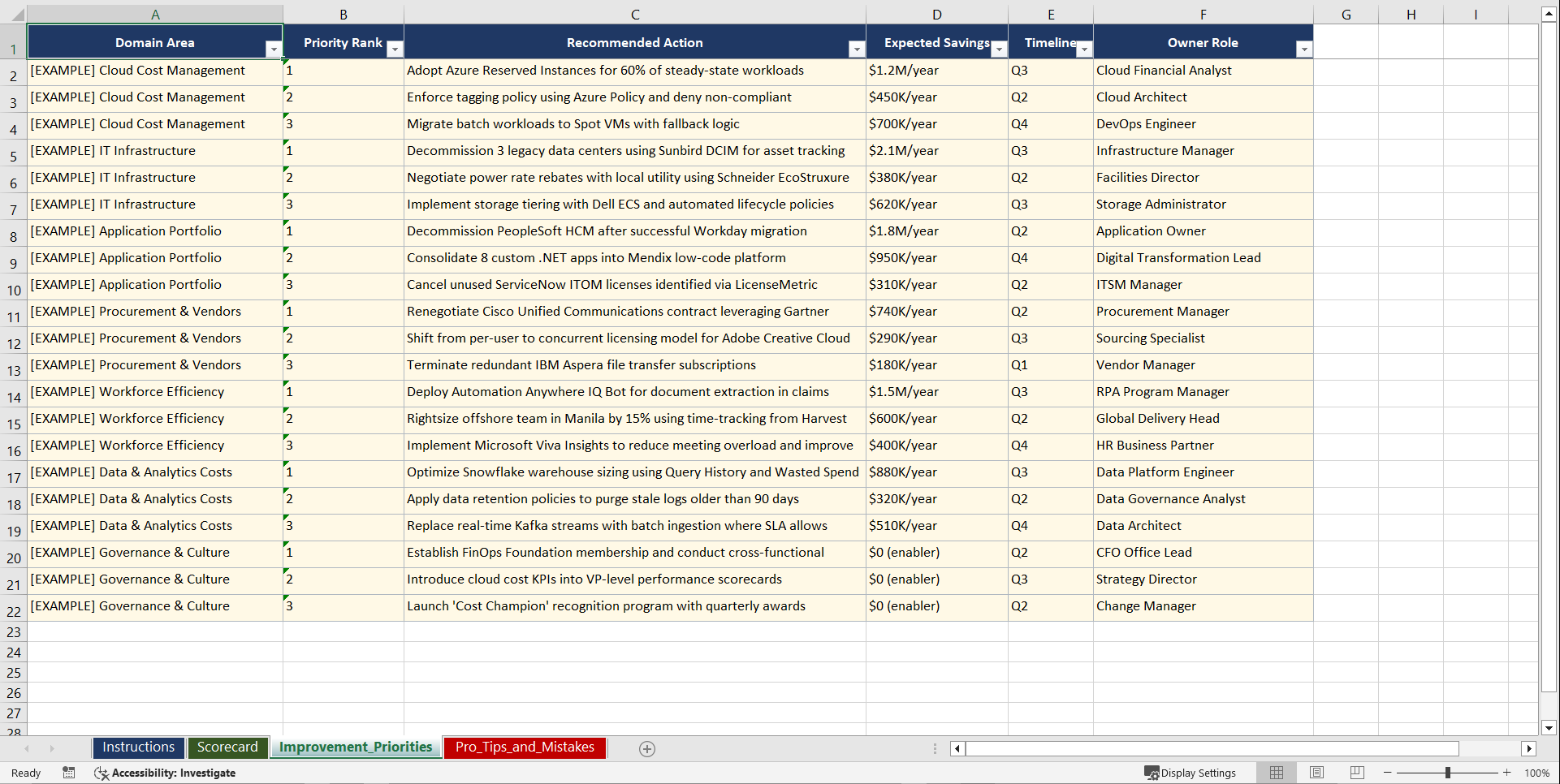The height and width of the screenshot is (784, 1560).
Task: Toggle Page Layout view
Action: [x=1316, y=773]
